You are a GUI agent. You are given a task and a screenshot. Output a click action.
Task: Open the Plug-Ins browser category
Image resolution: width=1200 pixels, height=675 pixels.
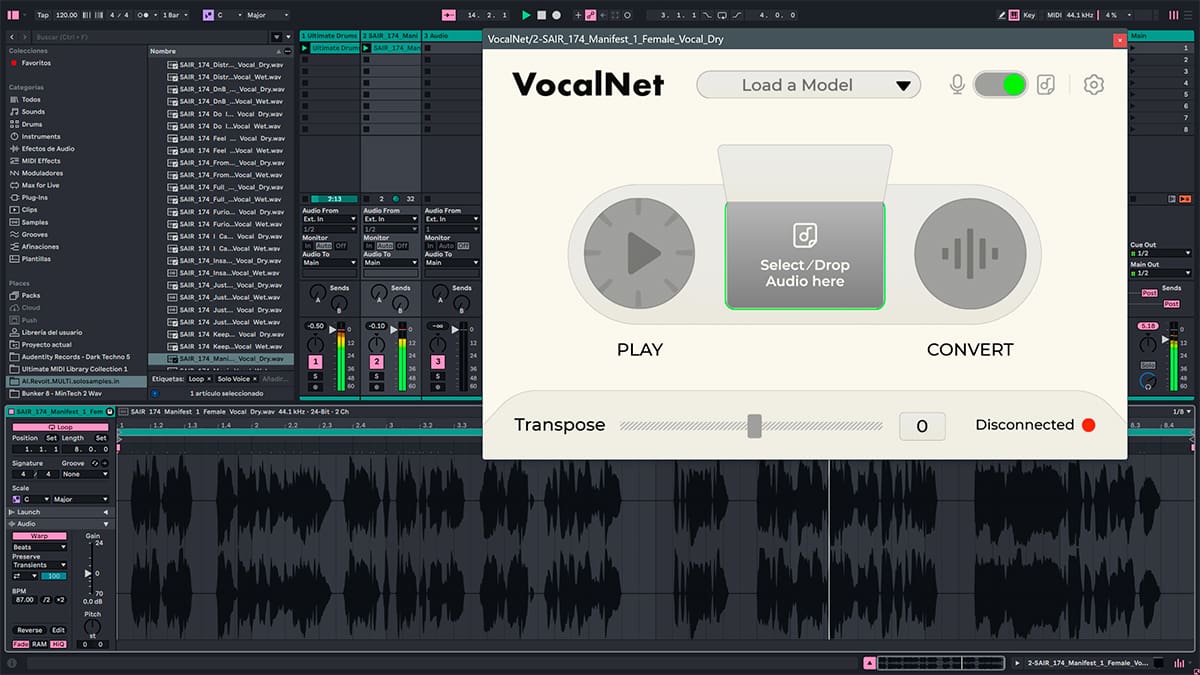tap(34, 197)
